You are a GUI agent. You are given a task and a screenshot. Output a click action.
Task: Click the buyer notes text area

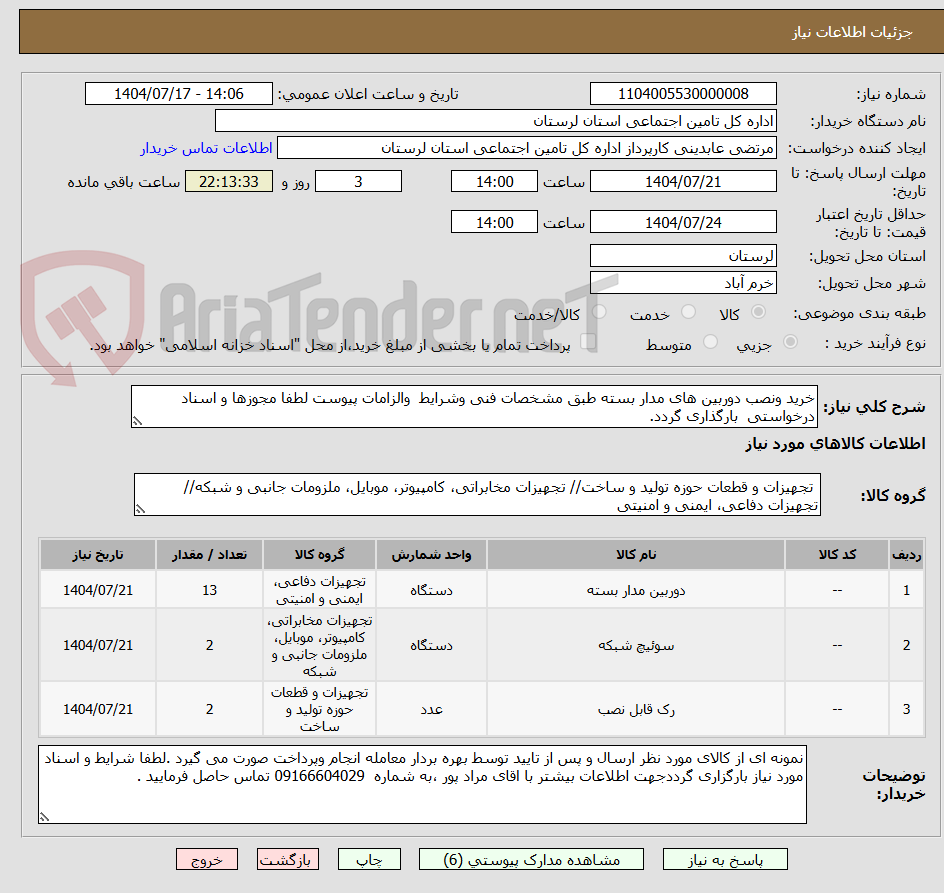(422, 784)
